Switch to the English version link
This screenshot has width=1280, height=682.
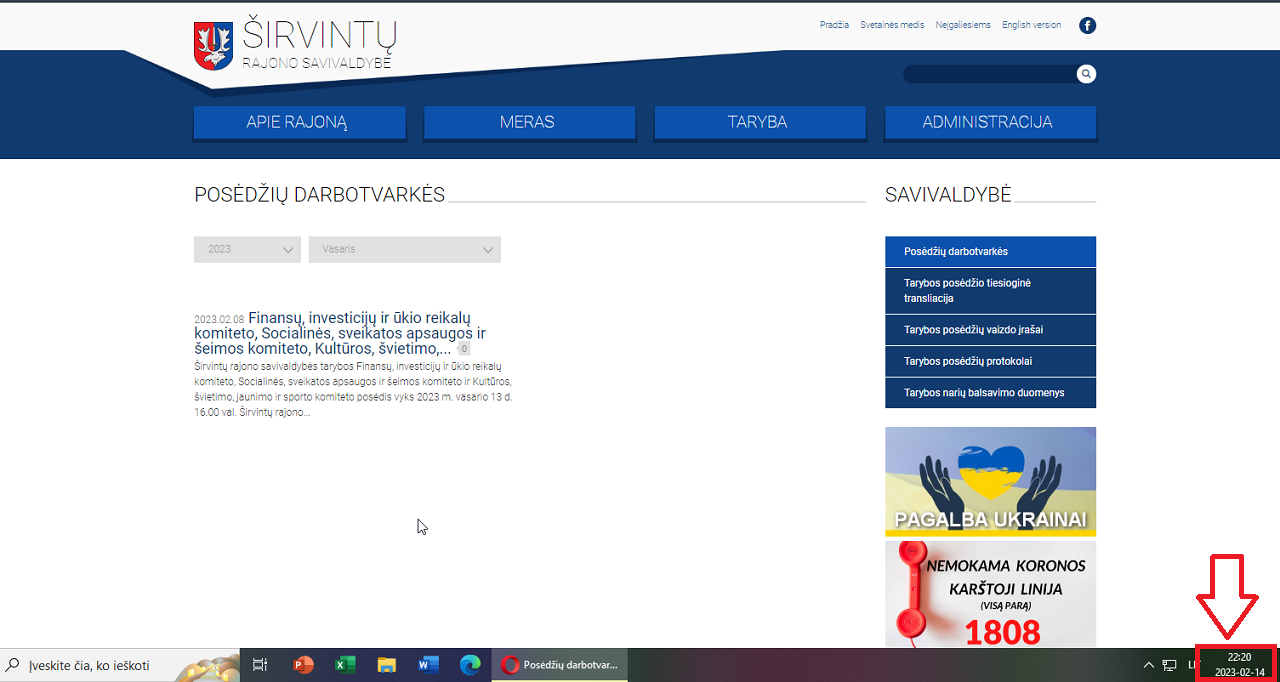[x=1031, y=25]
